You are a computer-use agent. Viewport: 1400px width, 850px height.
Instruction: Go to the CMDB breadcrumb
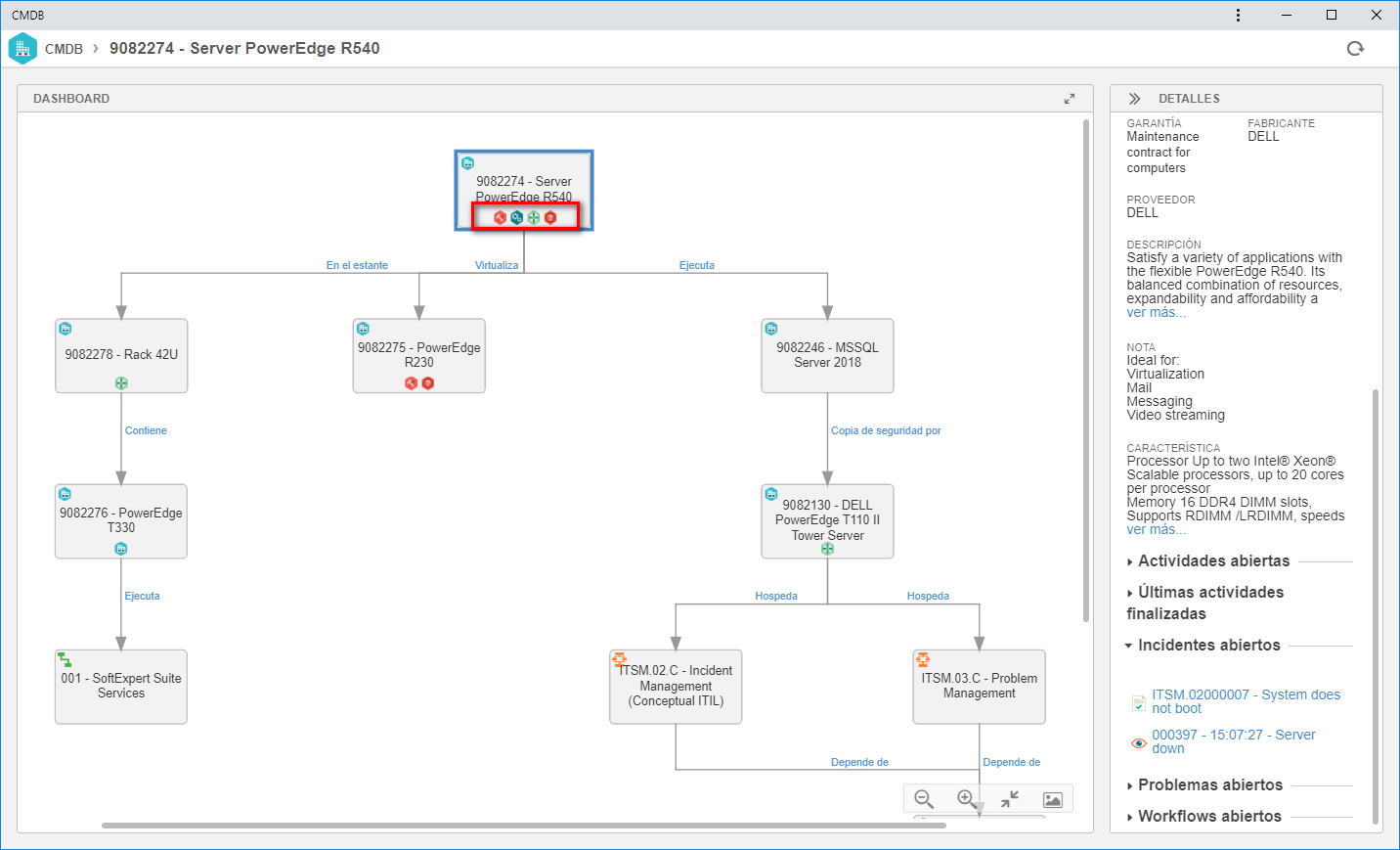[64, 49]
